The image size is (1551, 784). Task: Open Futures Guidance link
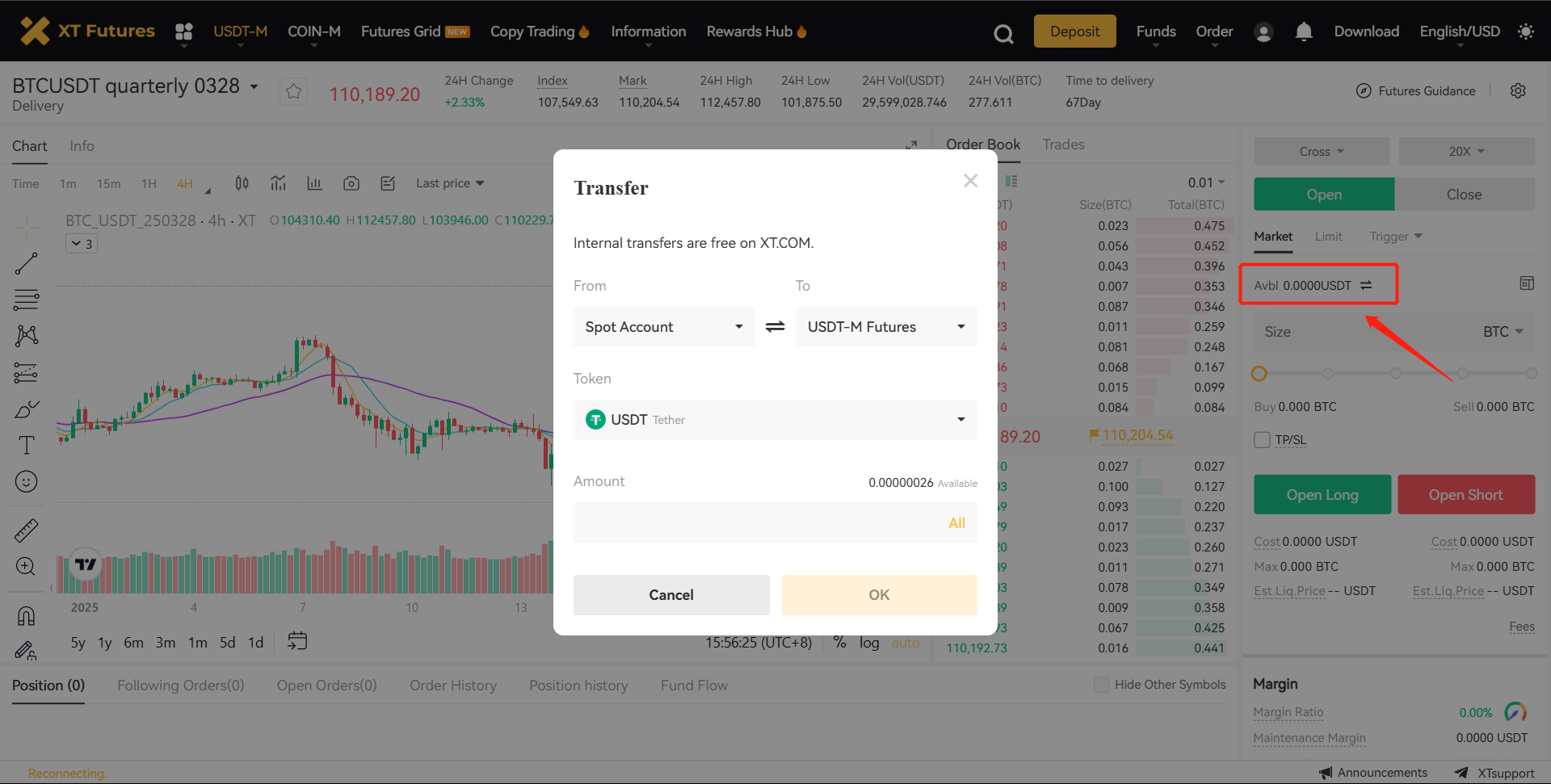tap(1415, 90)
